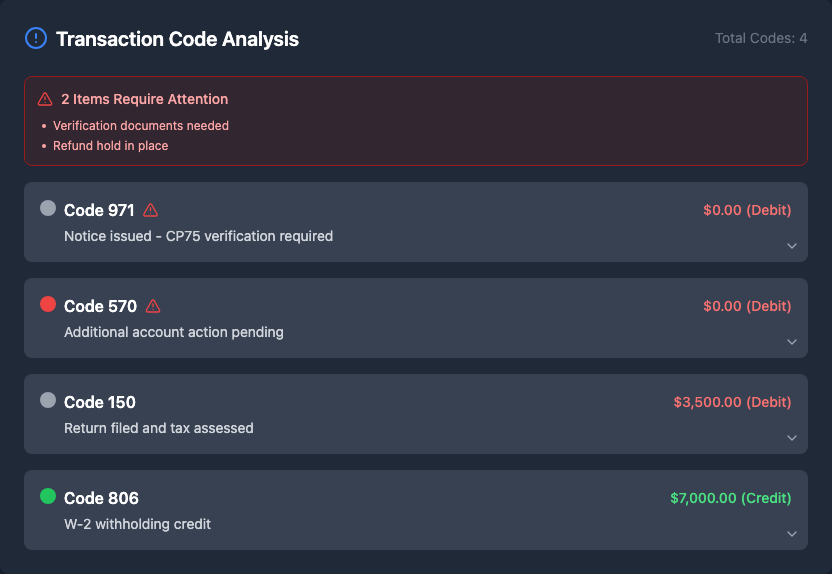Select the 'Refund hold in place' alert item
This screenshot has height=574, width=832.
coord(110,146)
